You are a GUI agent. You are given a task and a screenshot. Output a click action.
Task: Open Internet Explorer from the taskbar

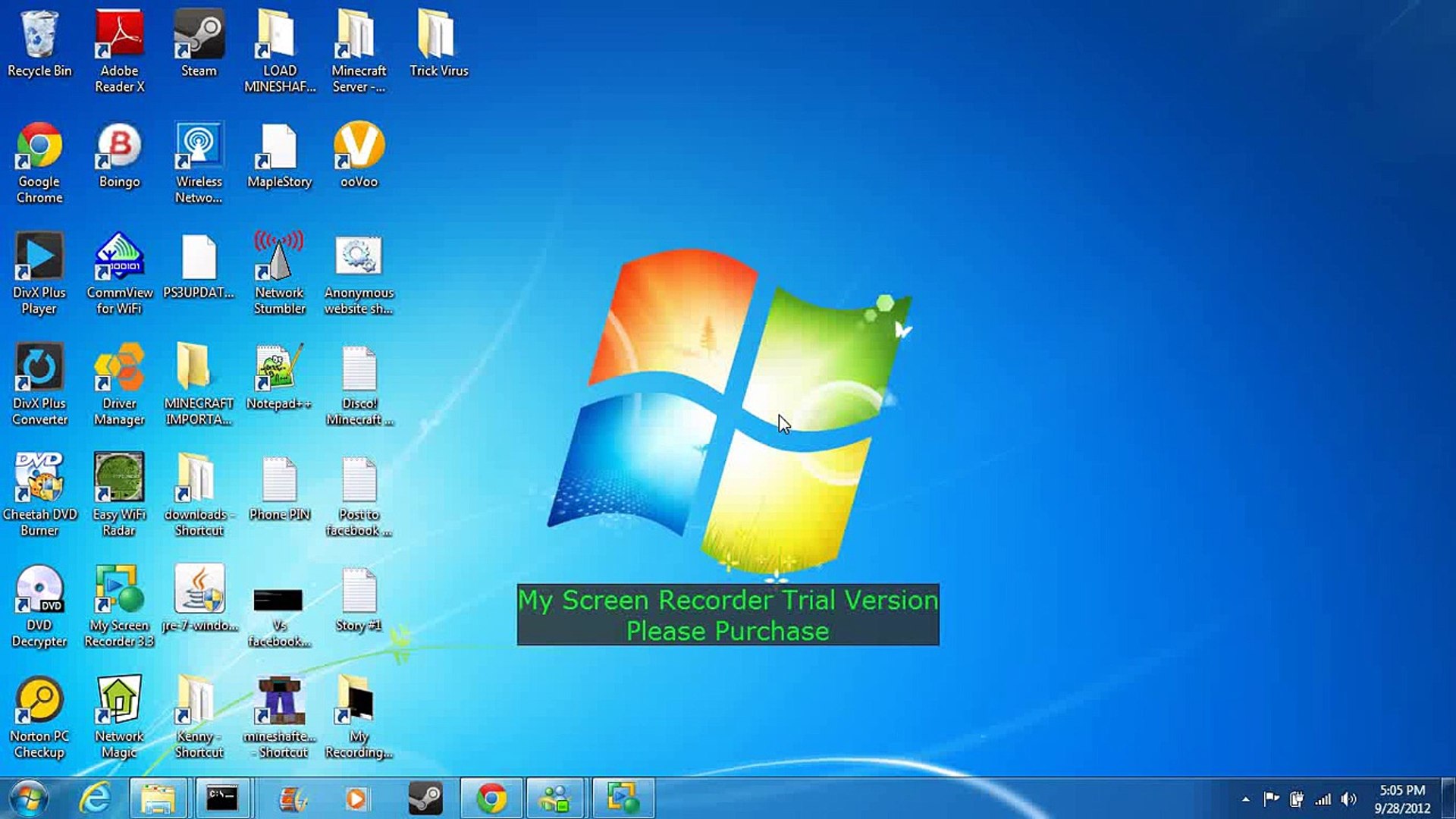tap(95, 799)
